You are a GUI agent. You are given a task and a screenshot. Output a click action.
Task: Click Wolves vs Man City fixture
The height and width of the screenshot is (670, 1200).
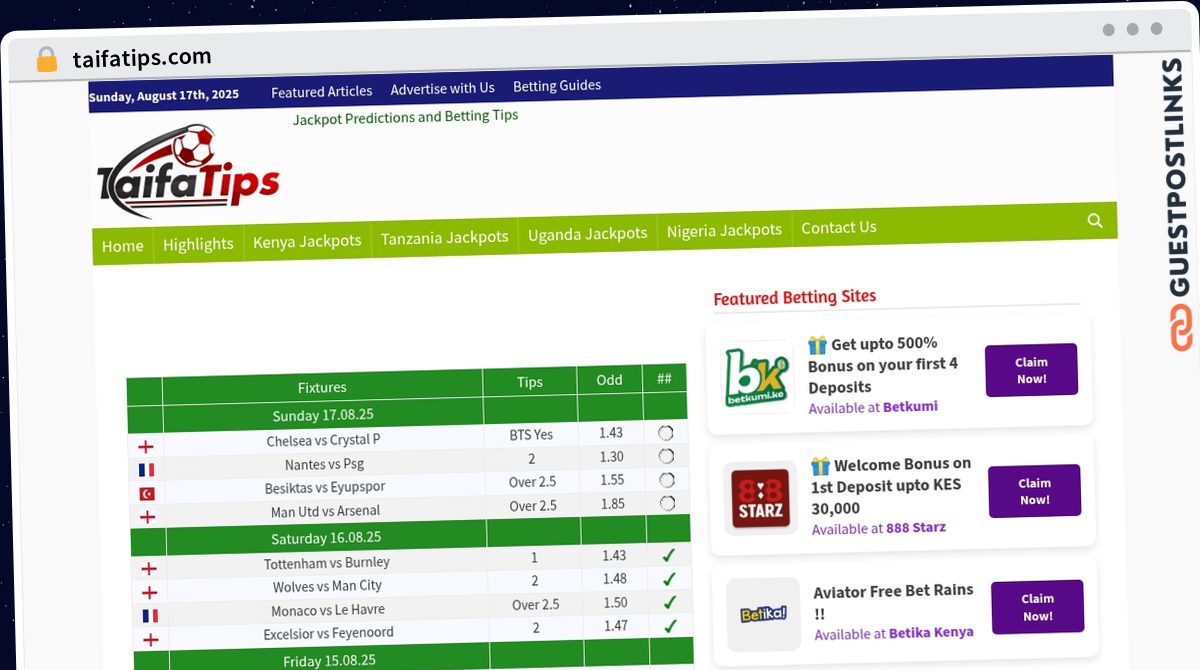point(328,586)
